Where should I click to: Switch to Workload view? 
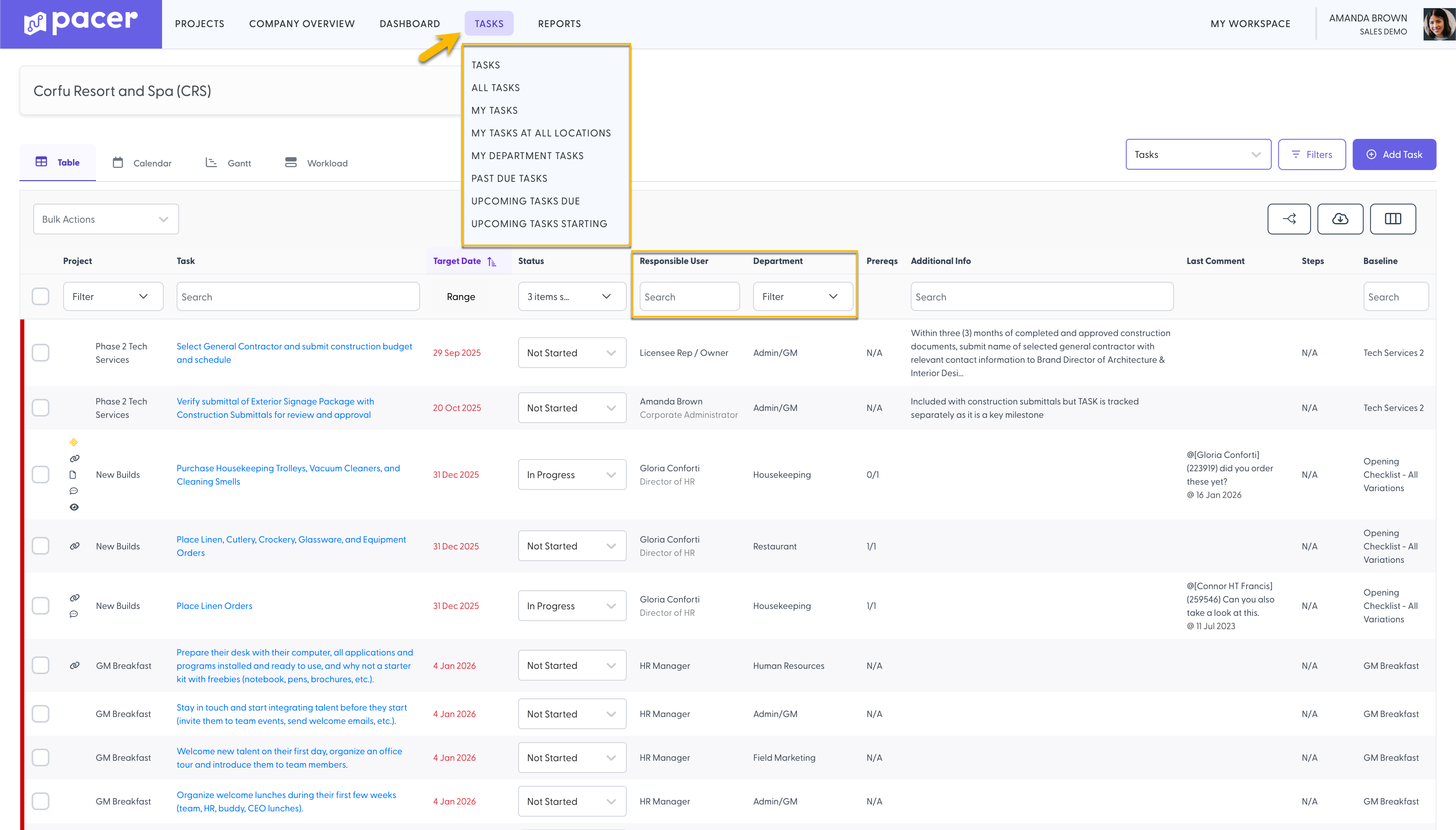coord(316,163)
